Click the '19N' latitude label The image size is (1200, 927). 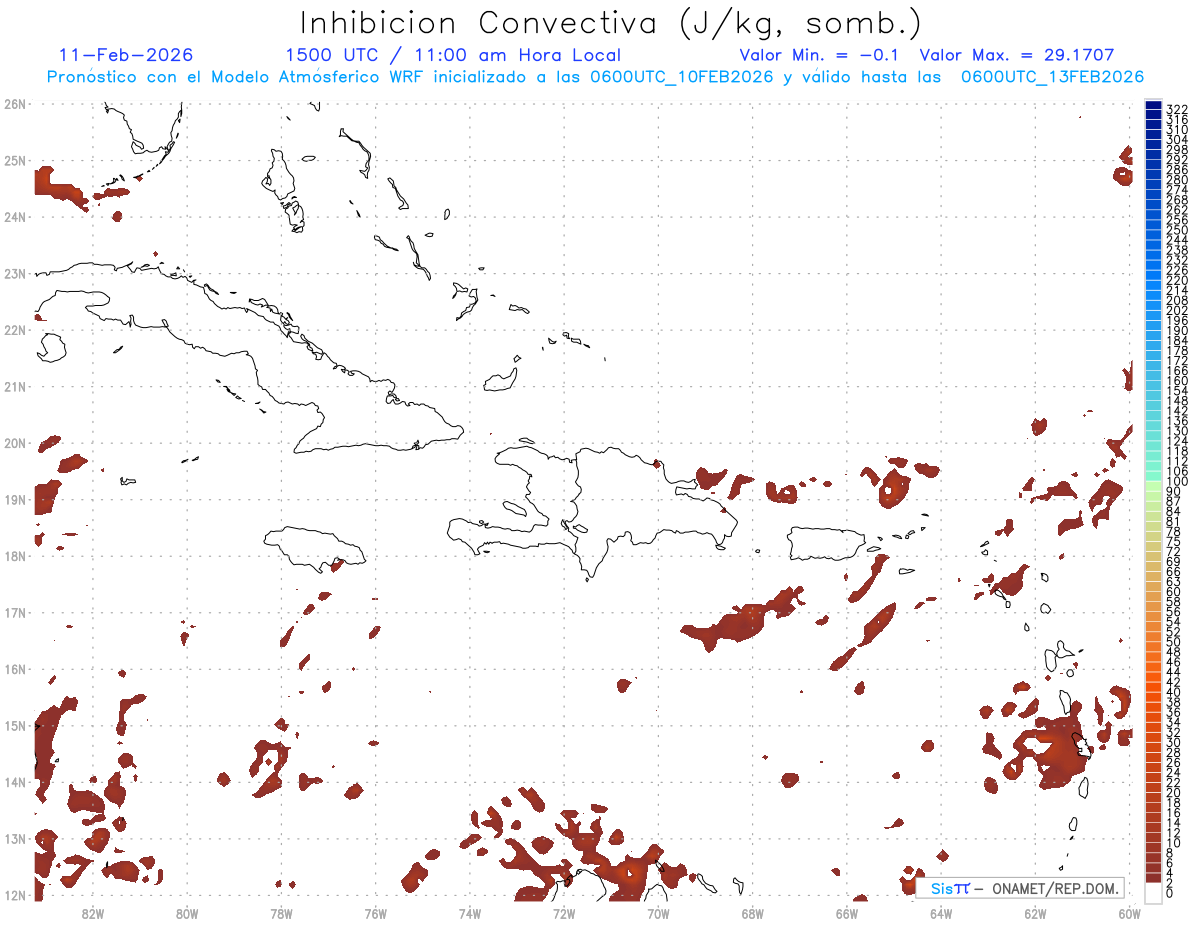click(15, 499)
